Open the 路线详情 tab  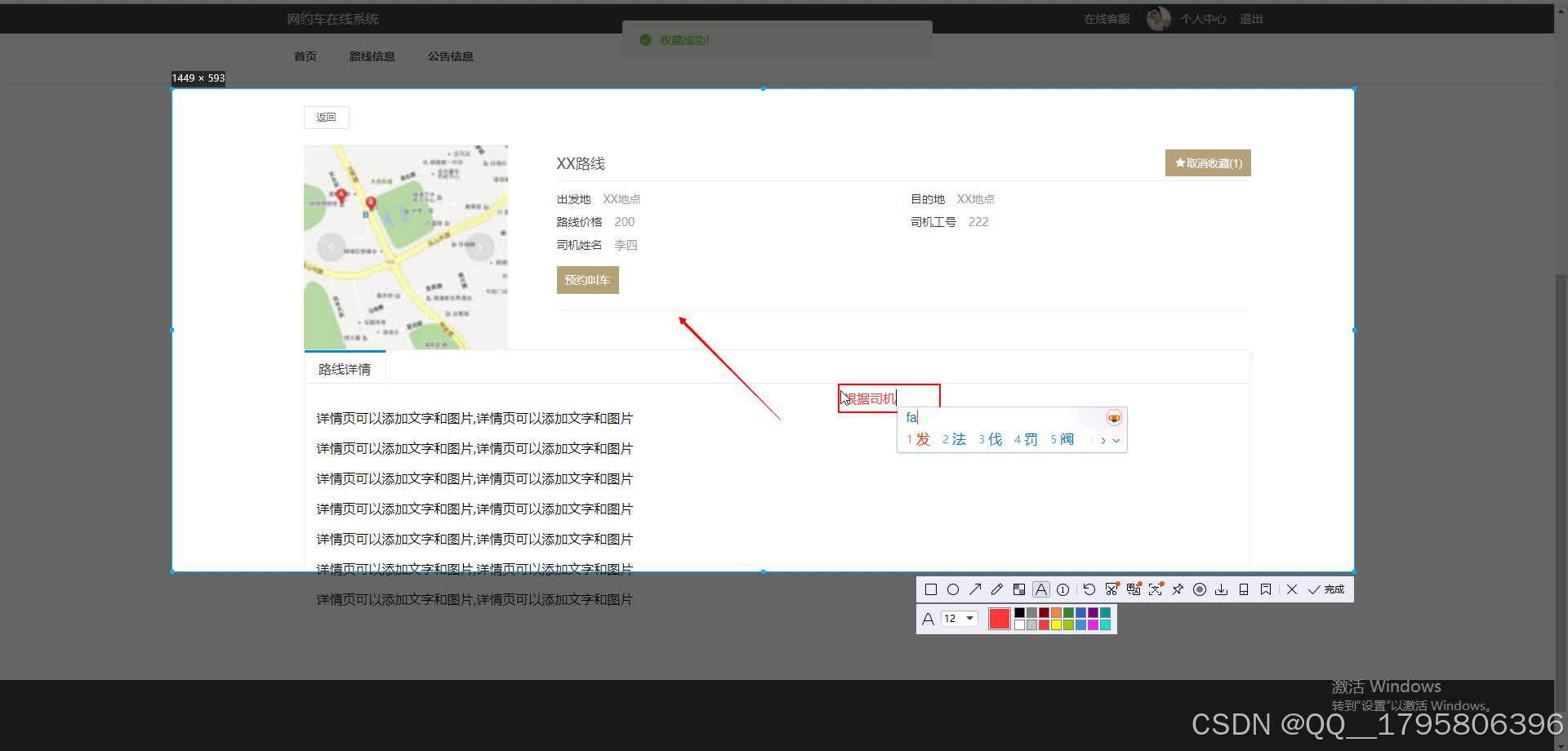coord(345,369)
